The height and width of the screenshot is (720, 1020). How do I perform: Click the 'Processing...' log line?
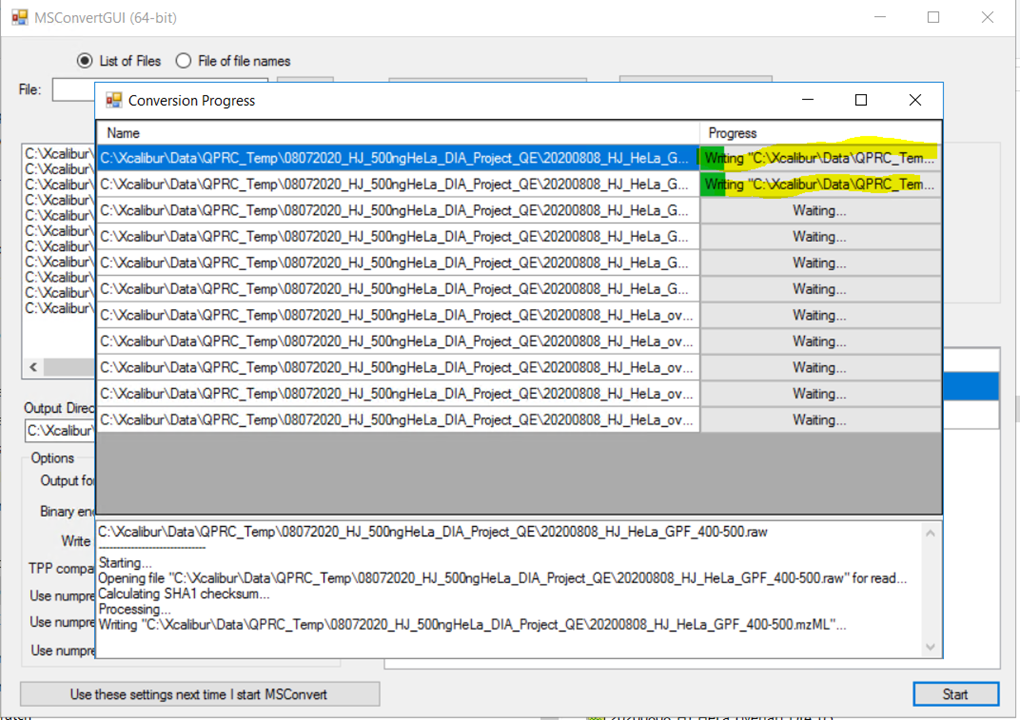(x=135, y=609)
